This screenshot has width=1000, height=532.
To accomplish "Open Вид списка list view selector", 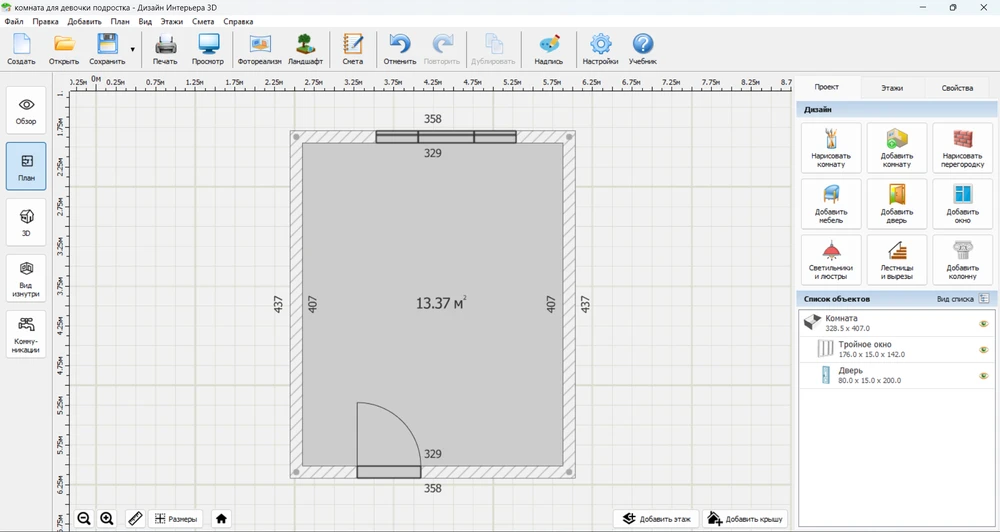I will coord(983,299).
